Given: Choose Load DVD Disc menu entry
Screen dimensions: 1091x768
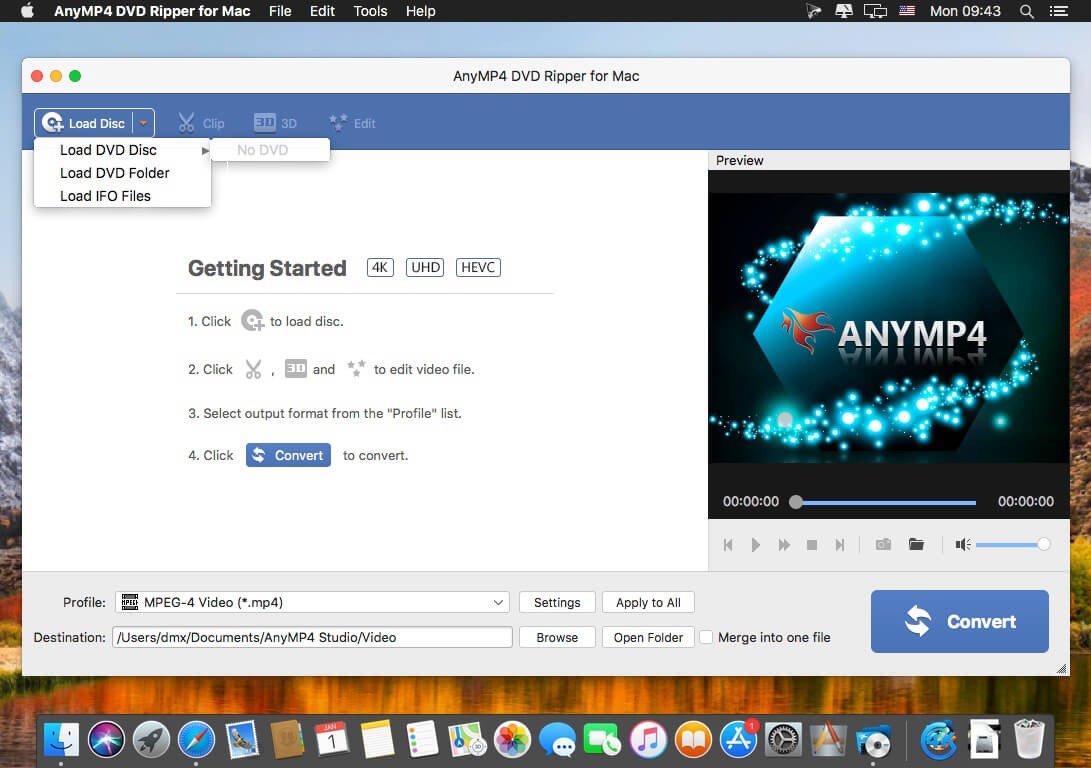Looking at the screenshot, I should pos(122,150).
